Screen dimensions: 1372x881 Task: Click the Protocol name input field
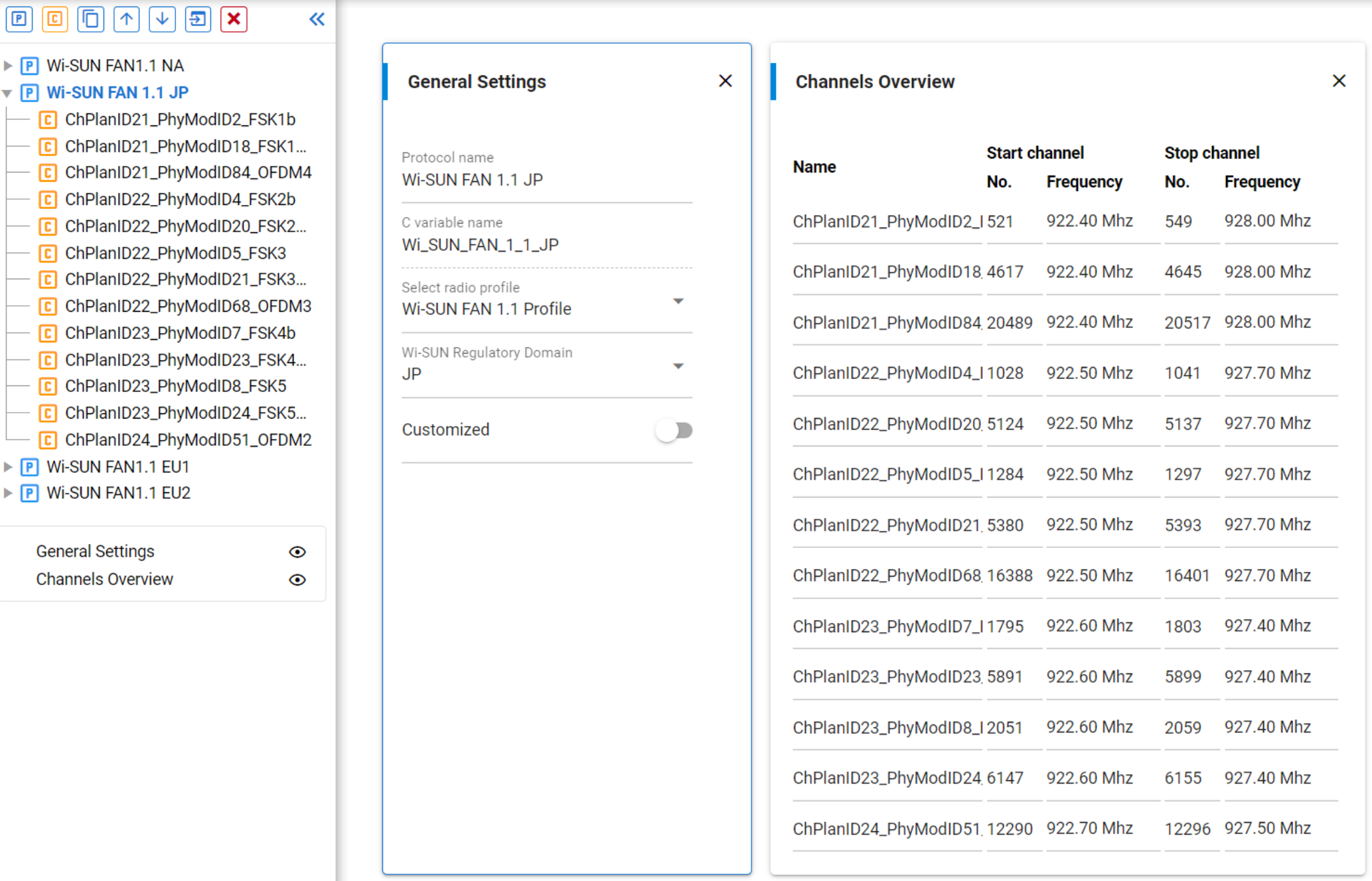click(x=546, y=180)
